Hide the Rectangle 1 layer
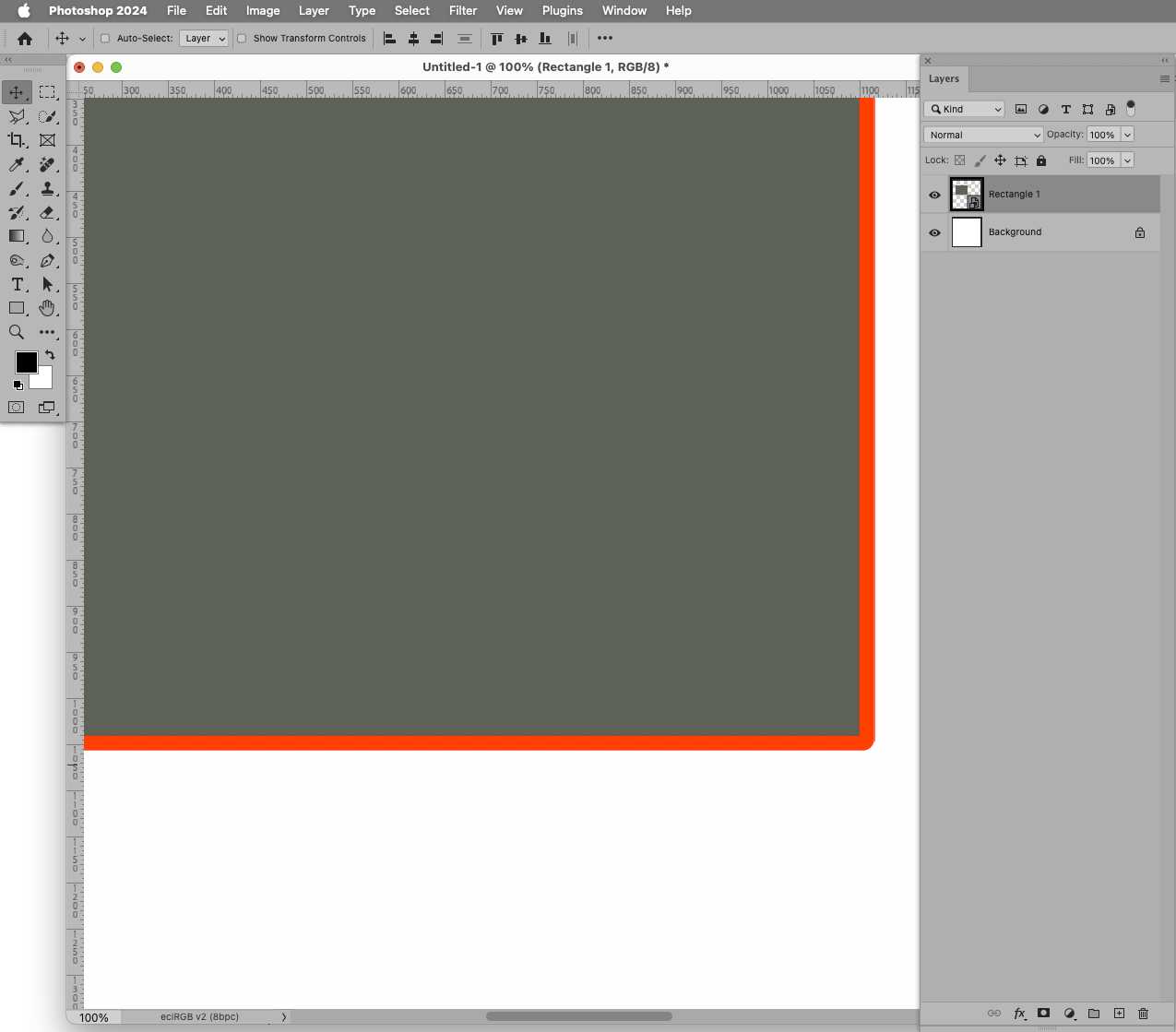Viewport: 1176px width, 1032px height. [x=934, y=195]
